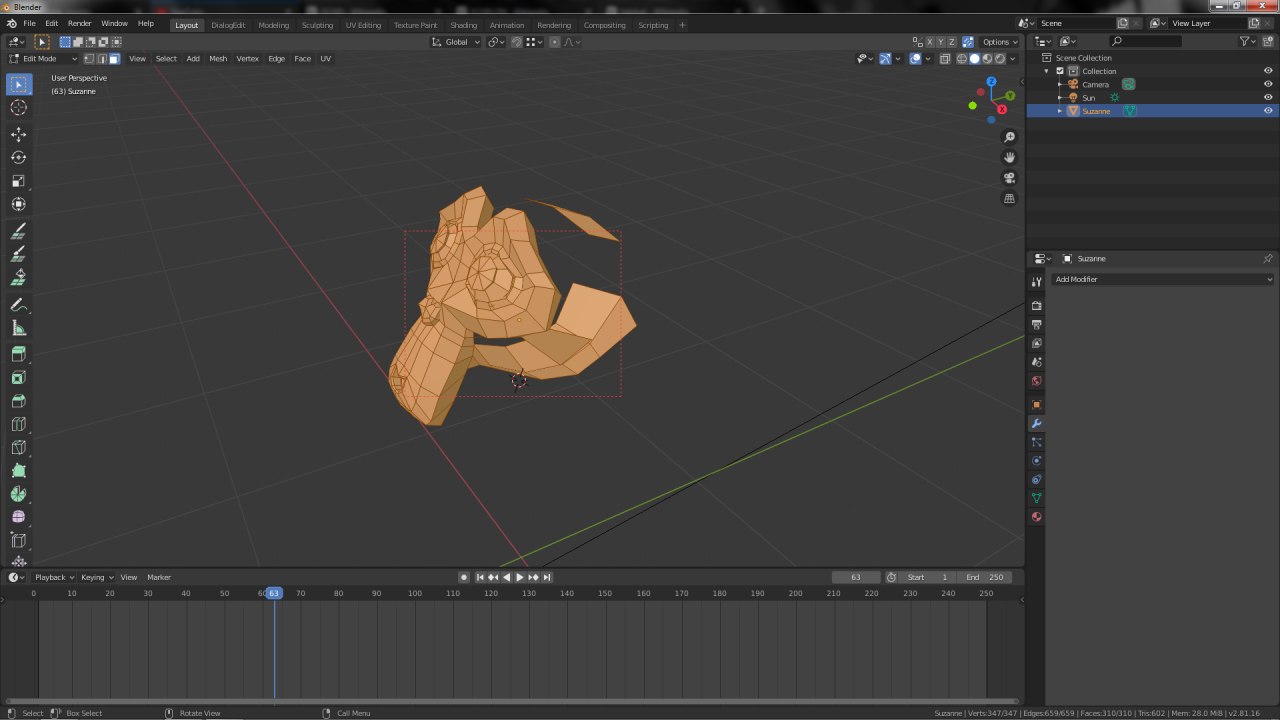Select the Scale tool in the toolbar
The width and height of the screenshot is (1280, 720).
coord(18,181)
